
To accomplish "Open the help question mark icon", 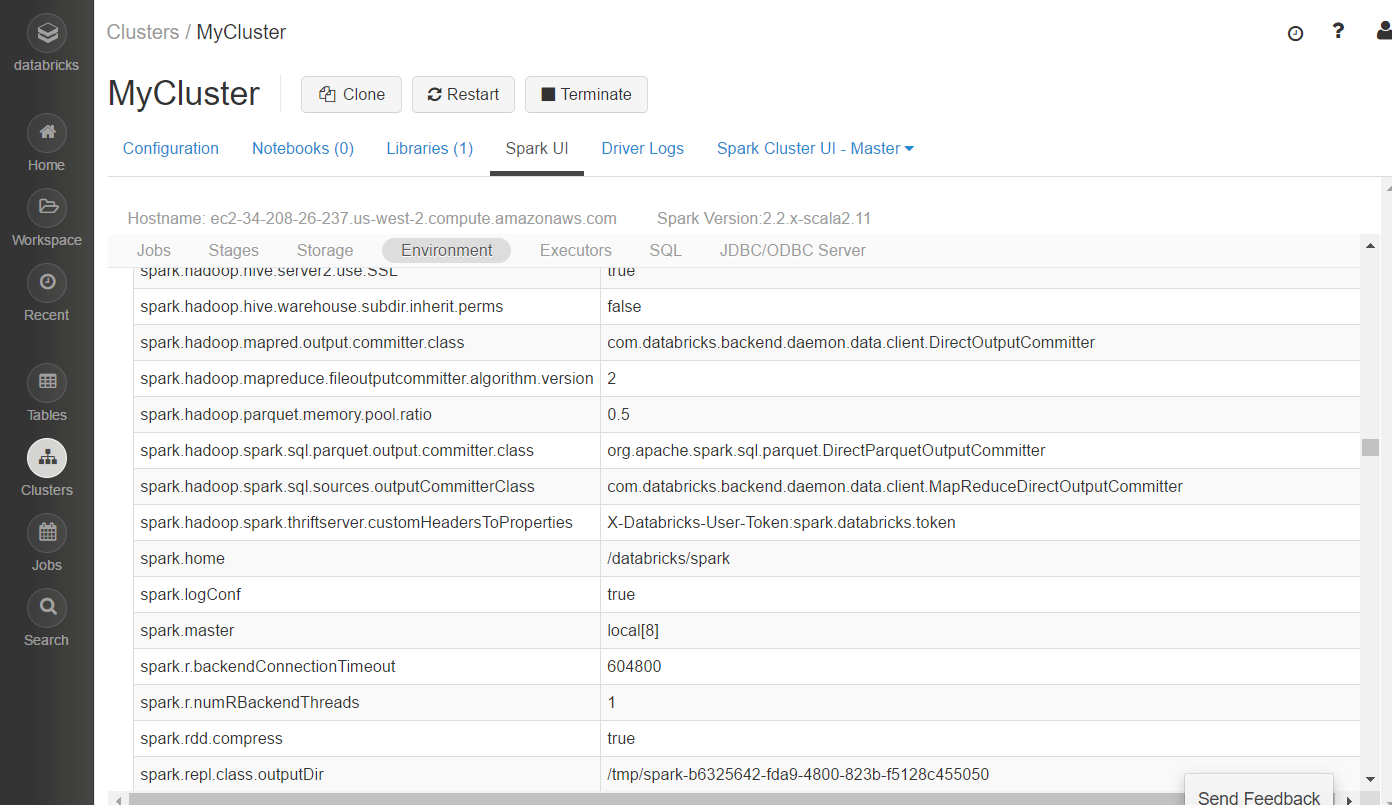I will click(x=1339, y=32).
